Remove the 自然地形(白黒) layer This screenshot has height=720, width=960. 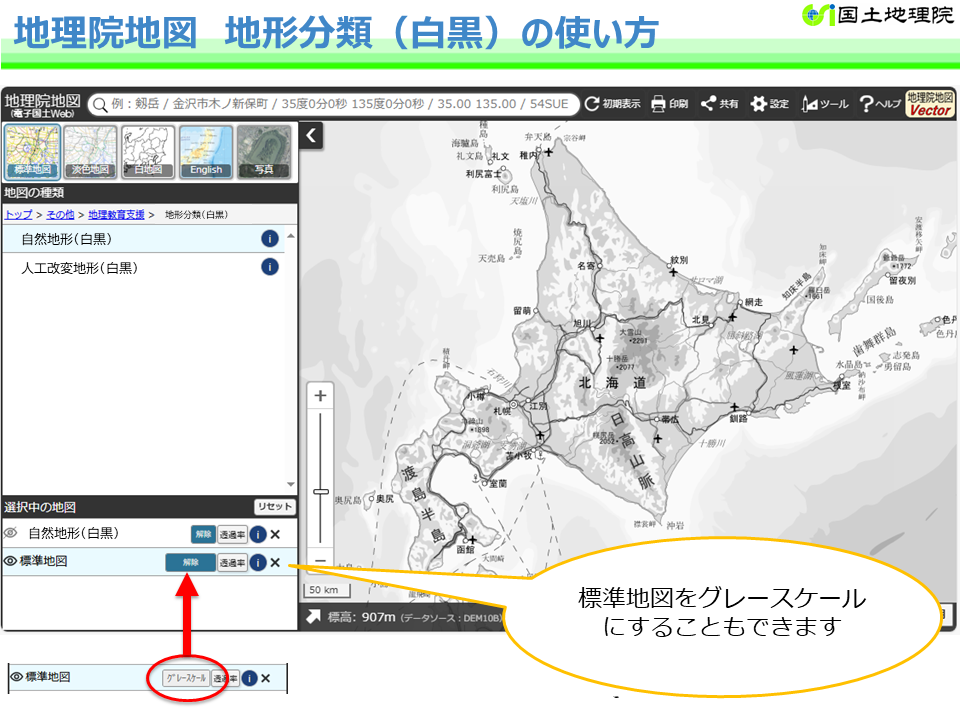coord(276,534)
